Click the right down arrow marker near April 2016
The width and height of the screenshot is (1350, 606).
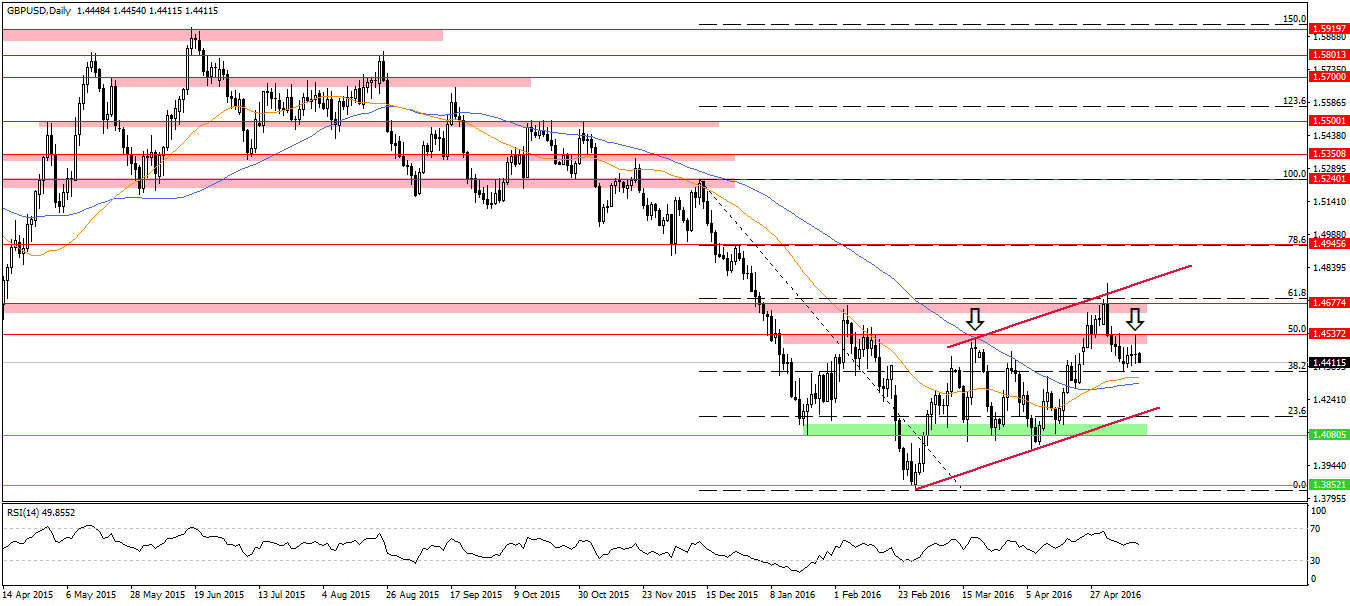point(1135,320)
